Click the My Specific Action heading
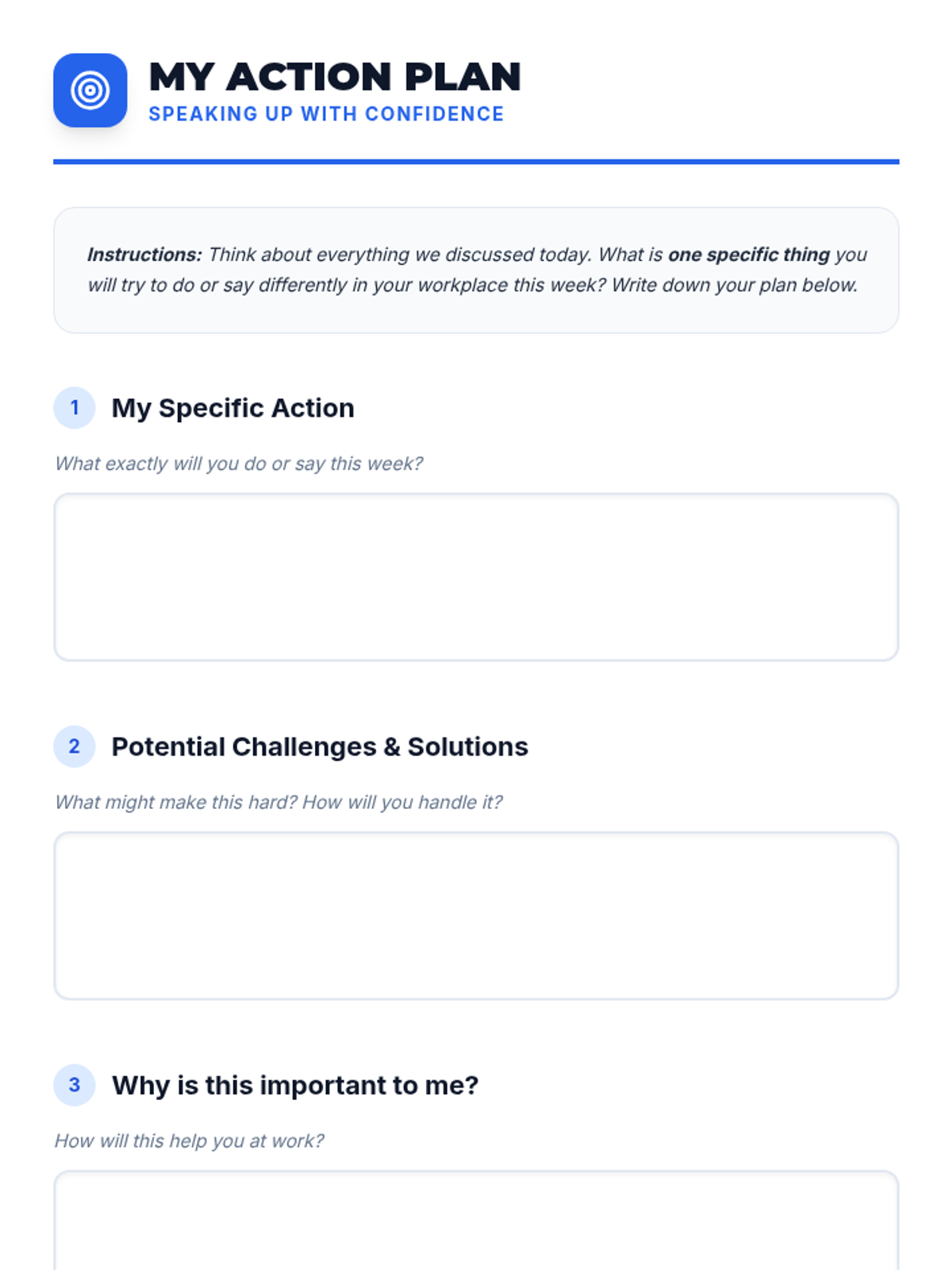Viewport: 952px width, 1270px height. pyautogui.click(x=233, y=408)
